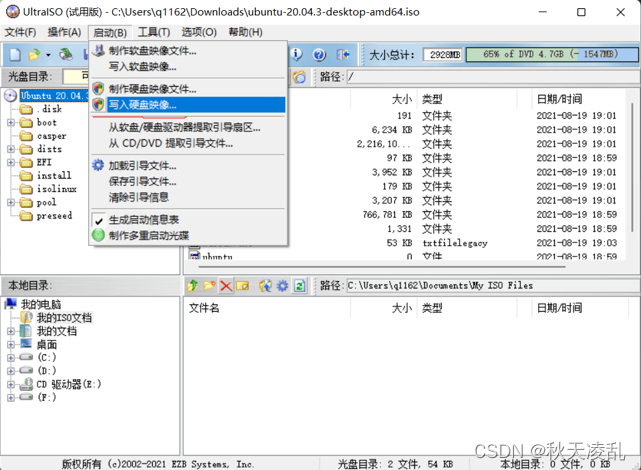This screenshot has width=641, height=470.
Task: Click the Open file folder icon
Action: pyautogui.click(x=34, y=54)
